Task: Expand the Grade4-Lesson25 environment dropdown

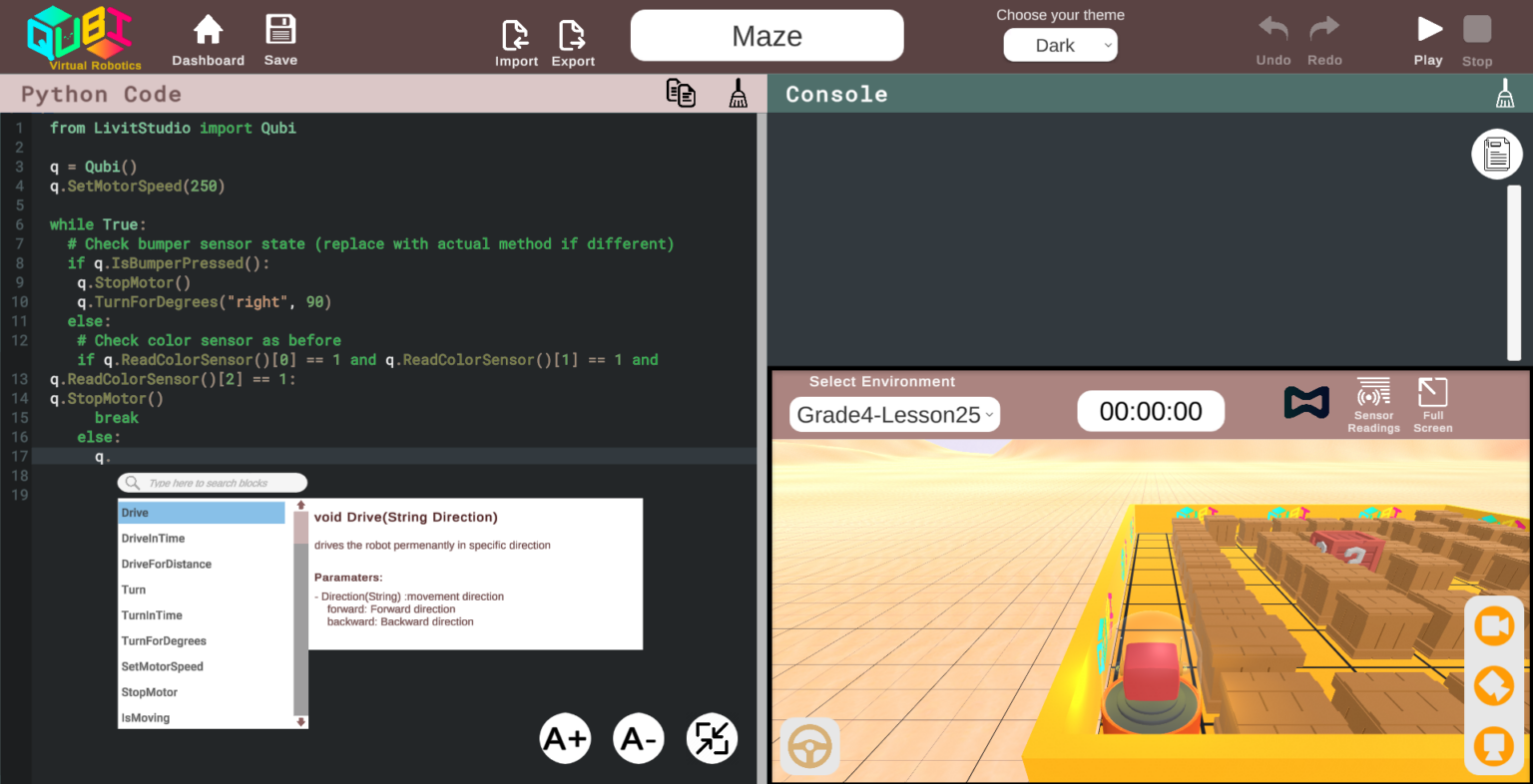Action: [x=894, y=415]
